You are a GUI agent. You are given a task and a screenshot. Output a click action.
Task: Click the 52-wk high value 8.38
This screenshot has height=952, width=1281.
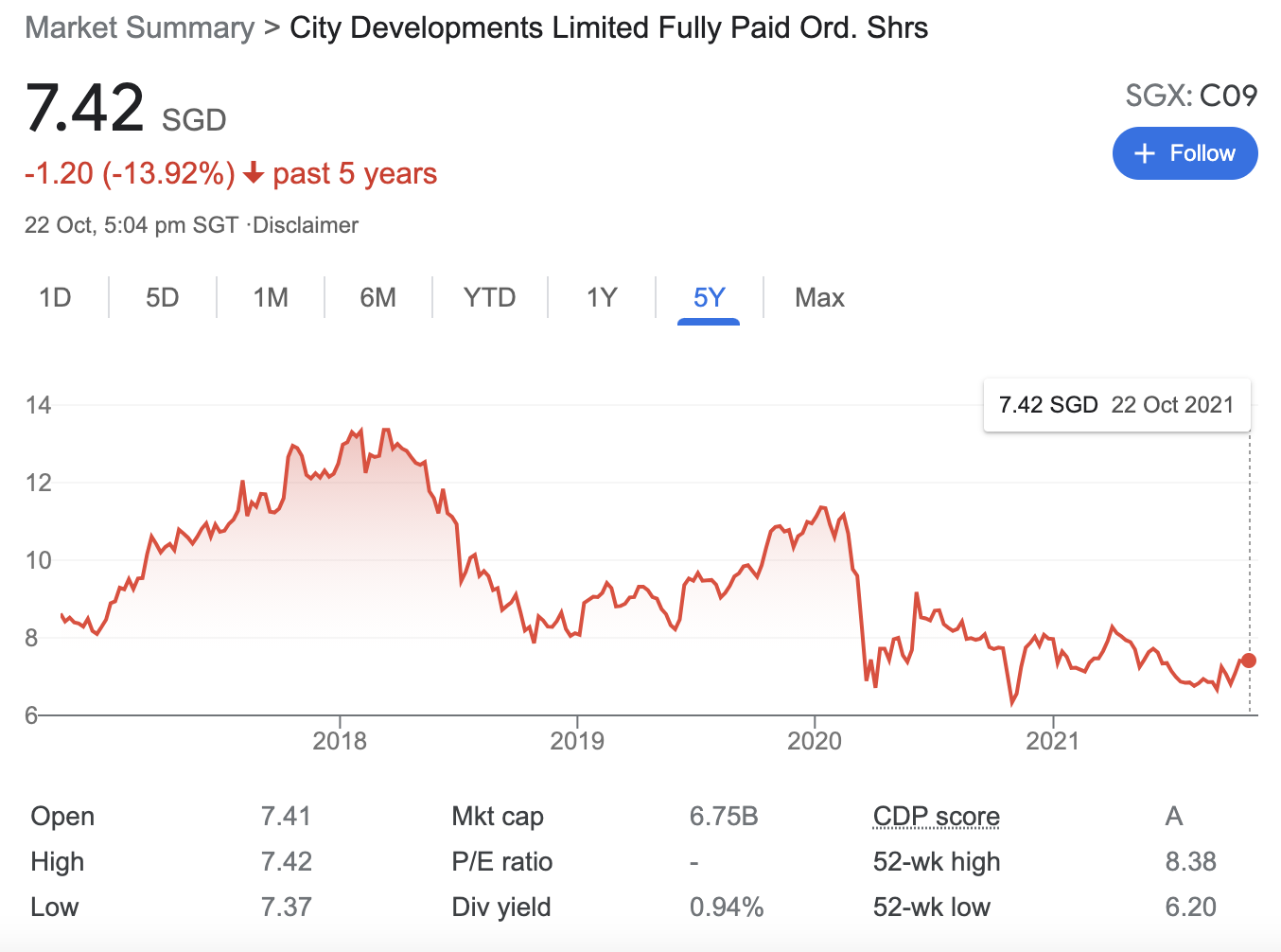(1191, 861)
